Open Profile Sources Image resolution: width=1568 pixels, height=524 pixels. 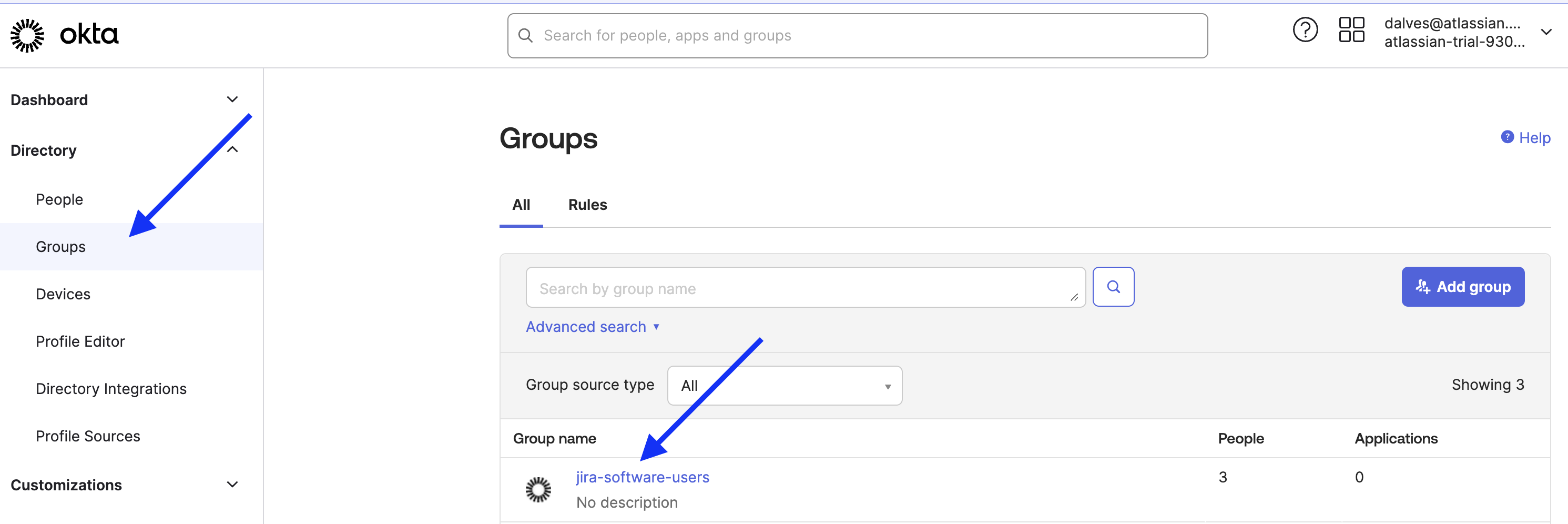[x=88, y=436]
